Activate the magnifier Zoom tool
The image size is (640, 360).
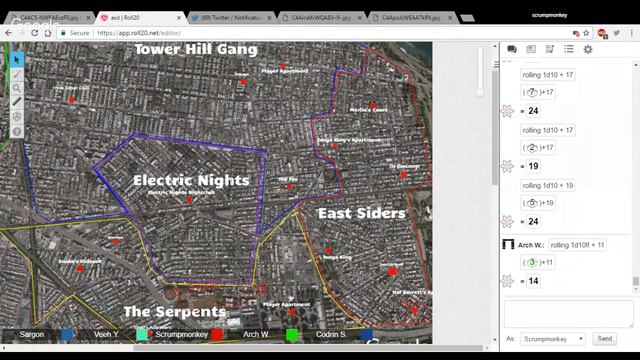point(17,88)
